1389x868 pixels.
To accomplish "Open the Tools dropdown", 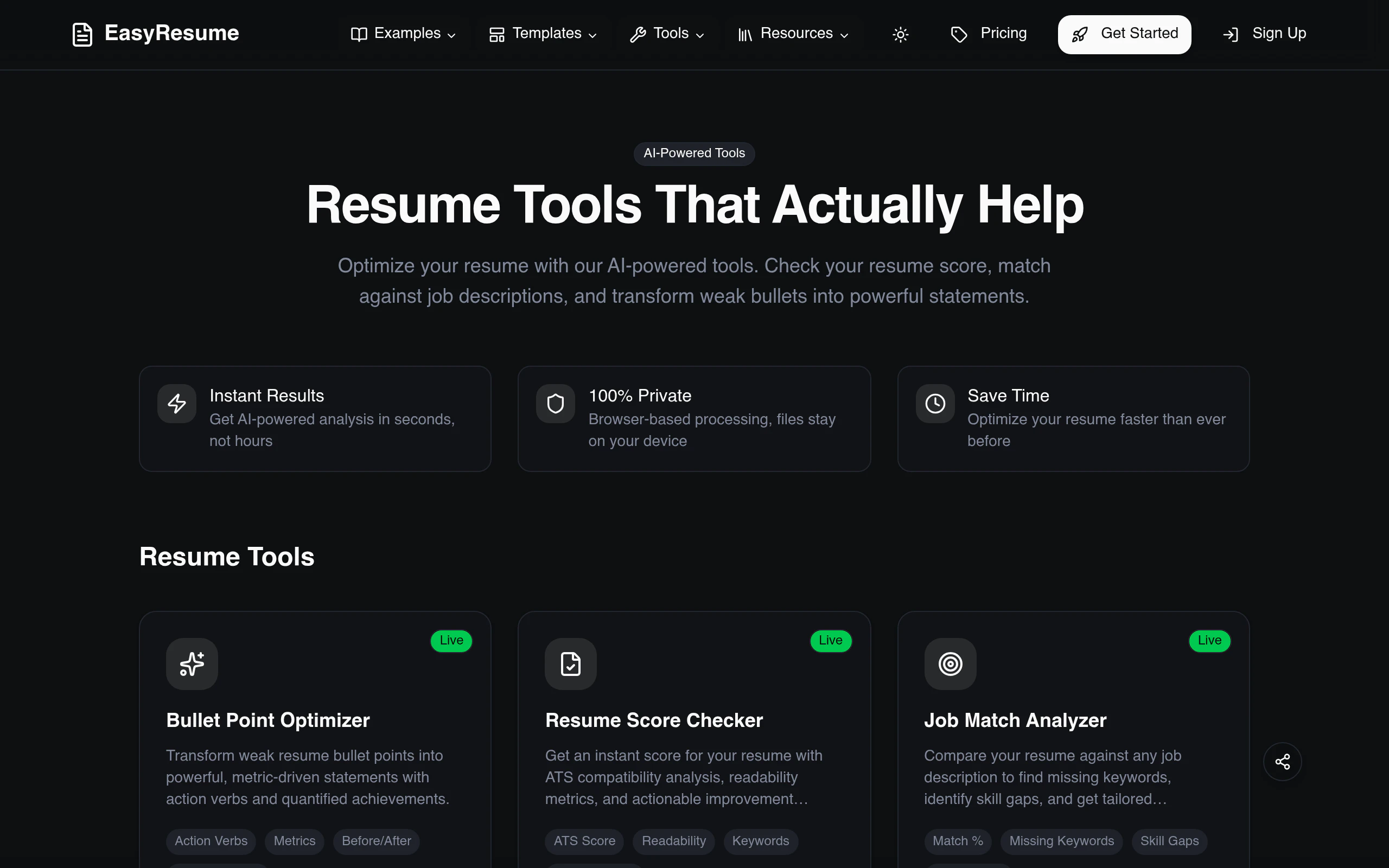I will pos(667,33).
